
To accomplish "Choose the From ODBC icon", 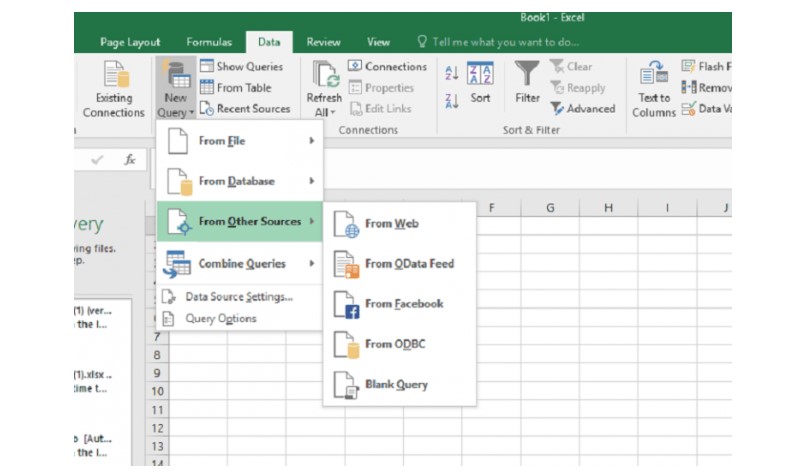I will coord(346,344).
